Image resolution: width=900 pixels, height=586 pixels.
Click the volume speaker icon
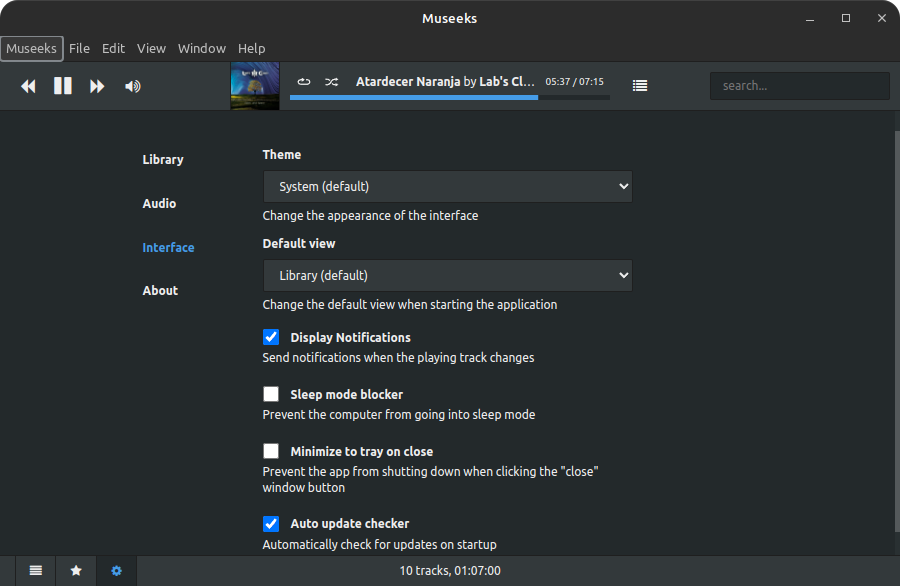click(132, 86)
